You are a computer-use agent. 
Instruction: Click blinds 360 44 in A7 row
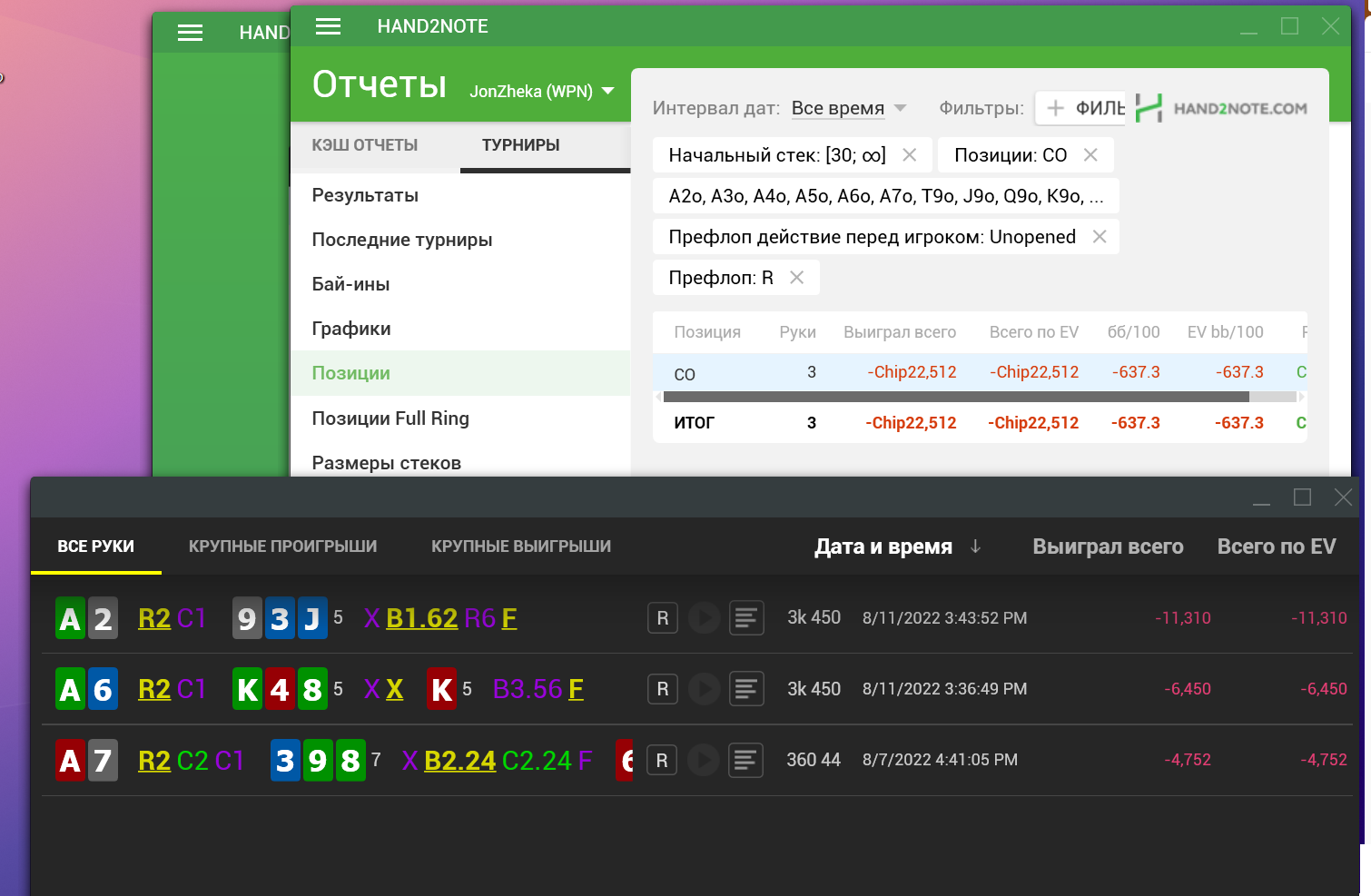click(814, 760)
